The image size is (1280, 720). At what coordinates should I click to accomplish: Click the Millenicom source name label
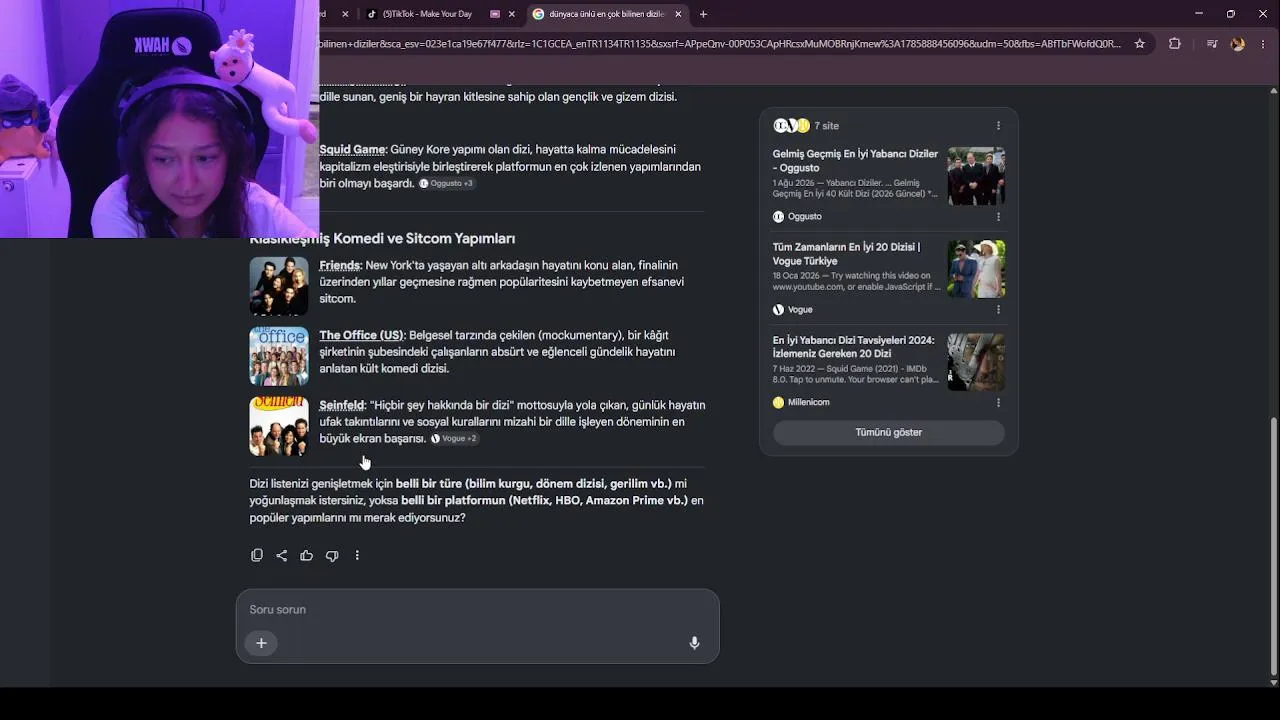pos(808,403)
